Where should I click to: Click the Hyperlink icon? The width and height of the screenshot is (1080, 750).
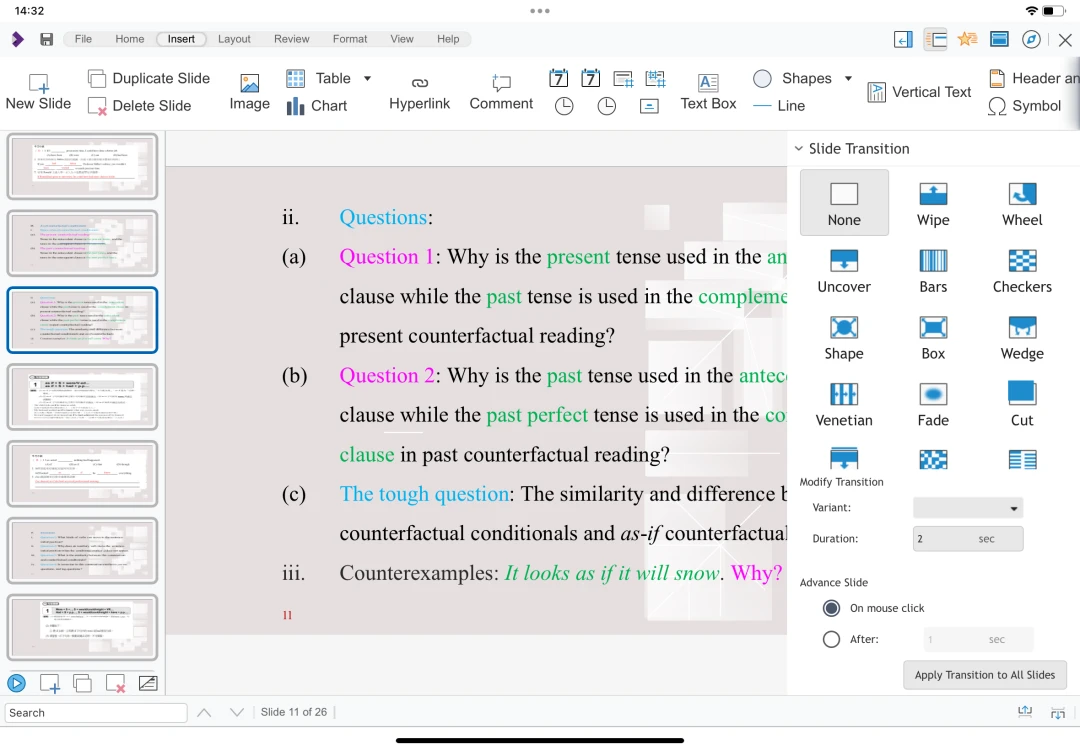coord(419,91)
